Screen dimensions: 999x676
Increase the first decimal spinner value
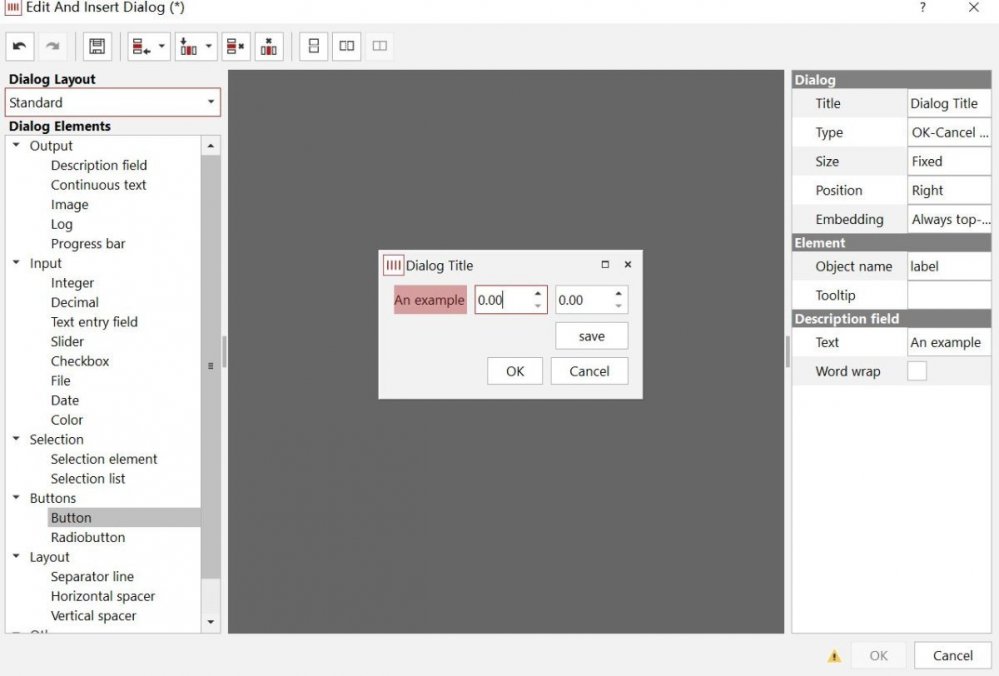pos(538,294)
